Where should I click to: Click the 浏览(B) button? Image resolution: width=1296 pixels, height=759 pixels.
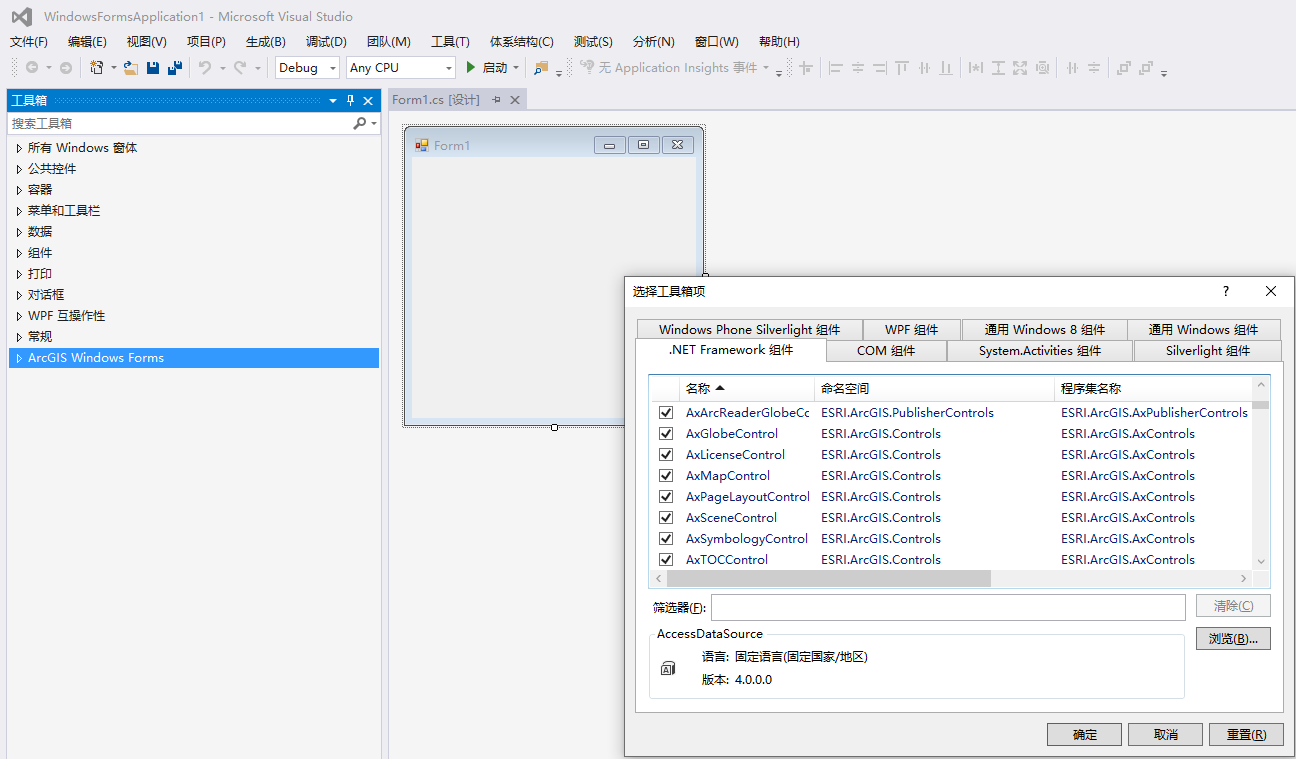click(x=1233, y=638)
